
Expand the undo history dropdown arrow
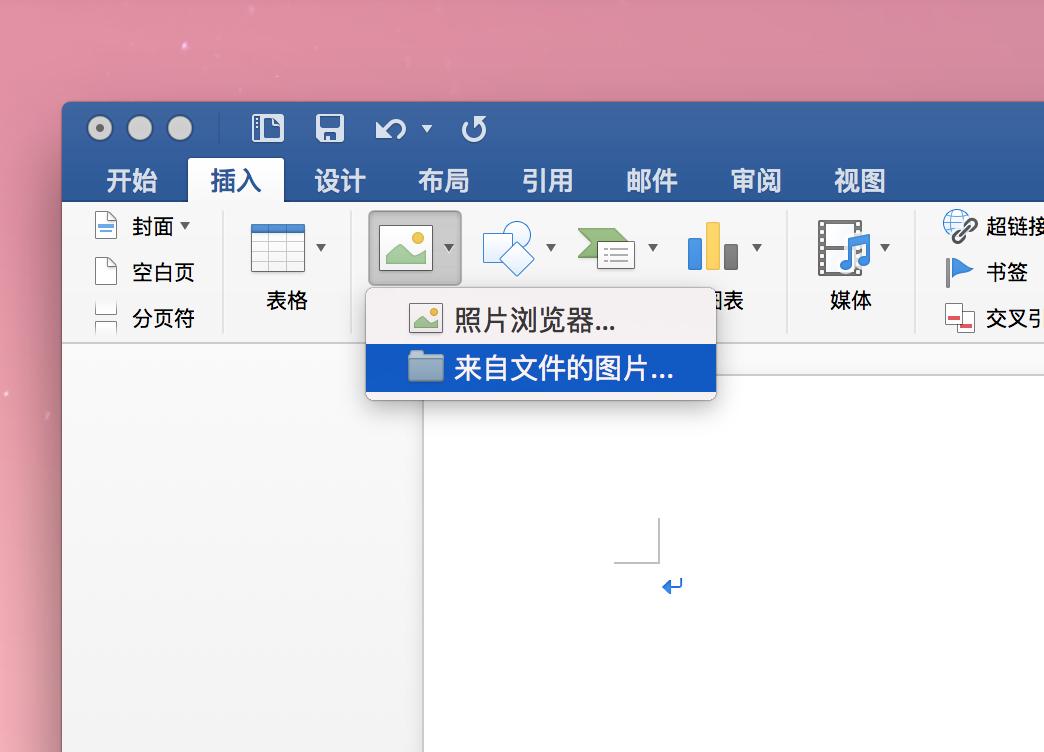[x=427, y=129]
